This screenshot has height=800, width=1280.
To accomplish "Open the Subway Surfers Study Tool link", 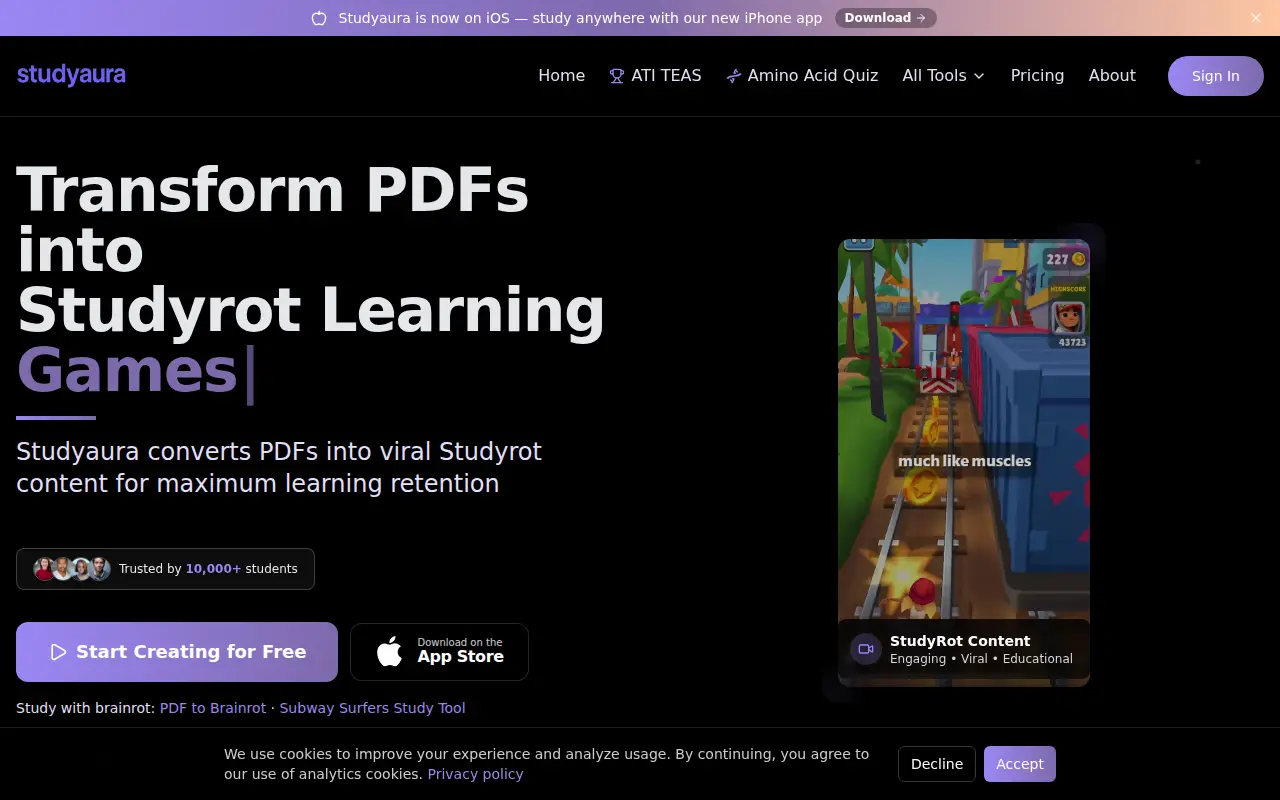I will coord(372,708).
